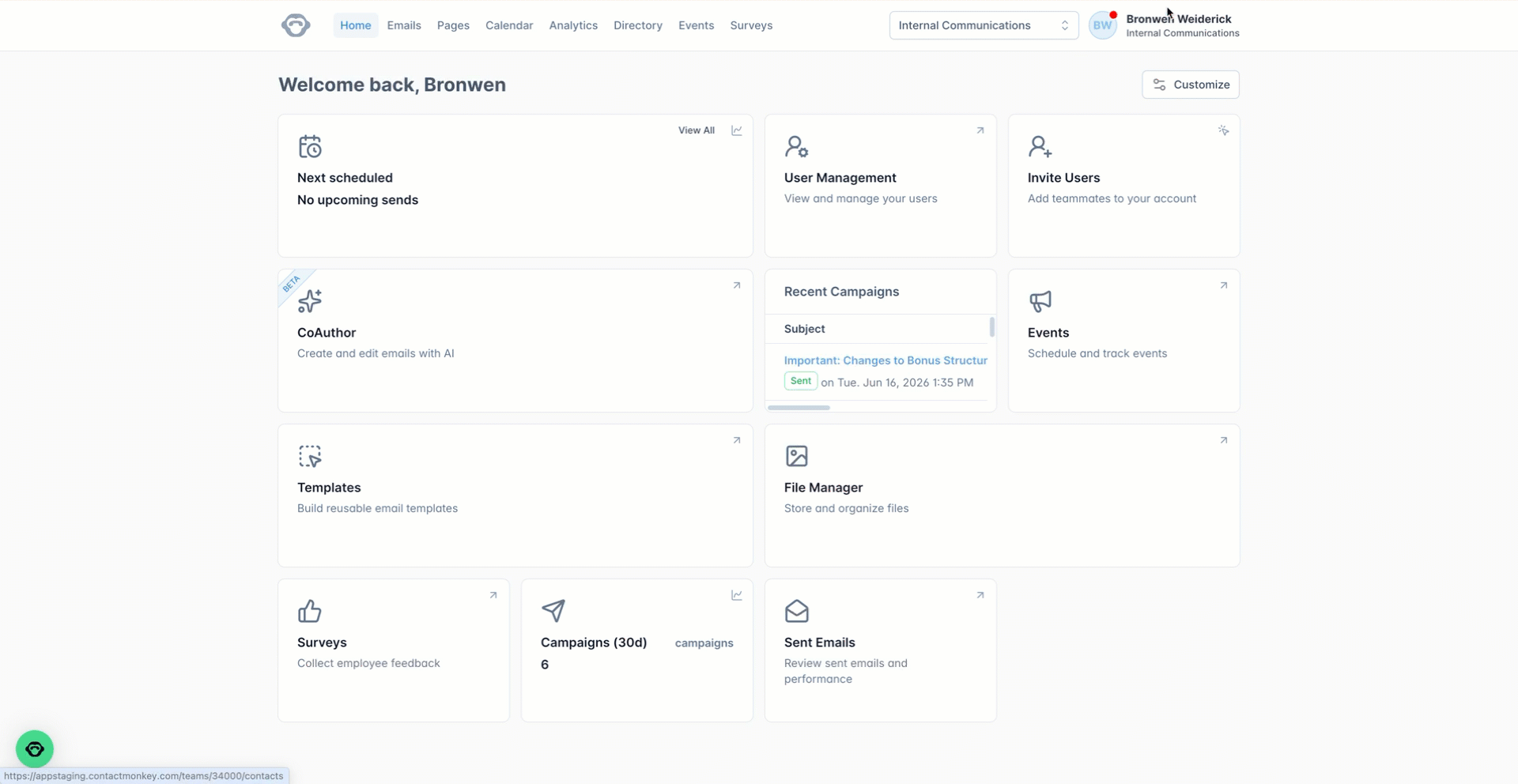Image resolution: width=1518 pixels, height=784 pixels.
Task: Click sparkle icon on Invite Users card
Action: pos(1223,130)
